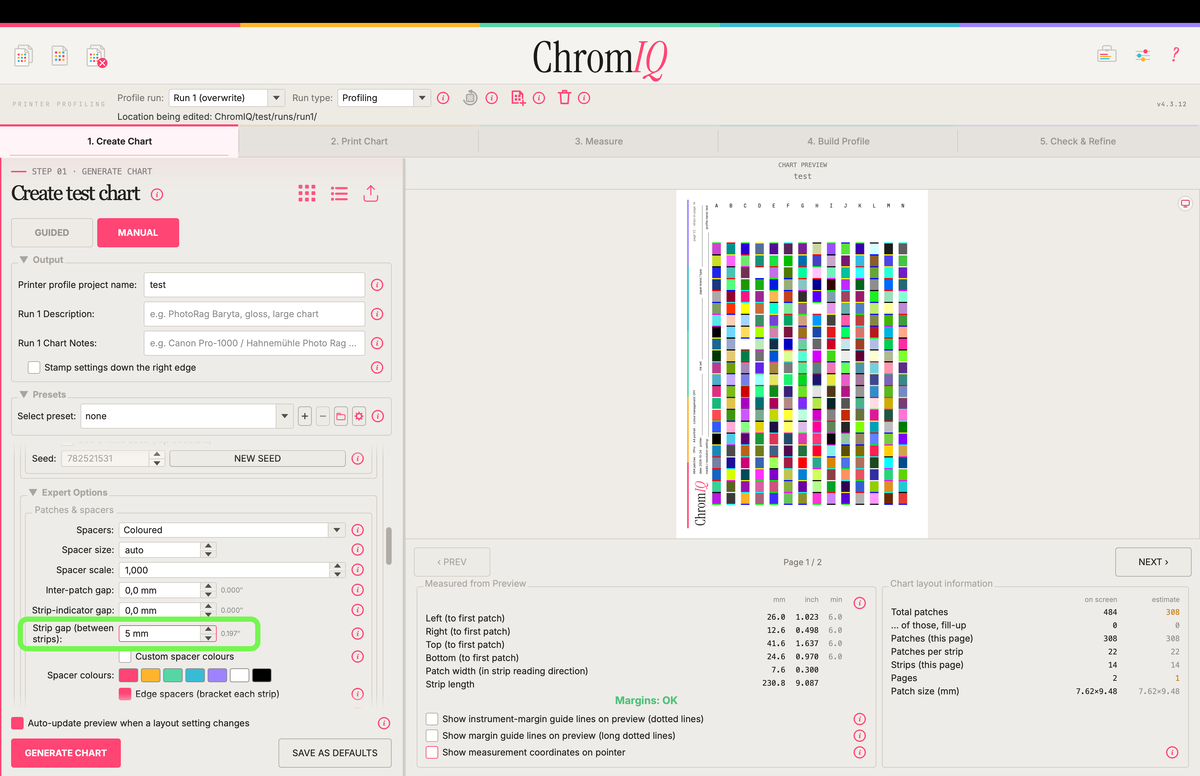Click the GENERATE CHART button

(66, 753)
